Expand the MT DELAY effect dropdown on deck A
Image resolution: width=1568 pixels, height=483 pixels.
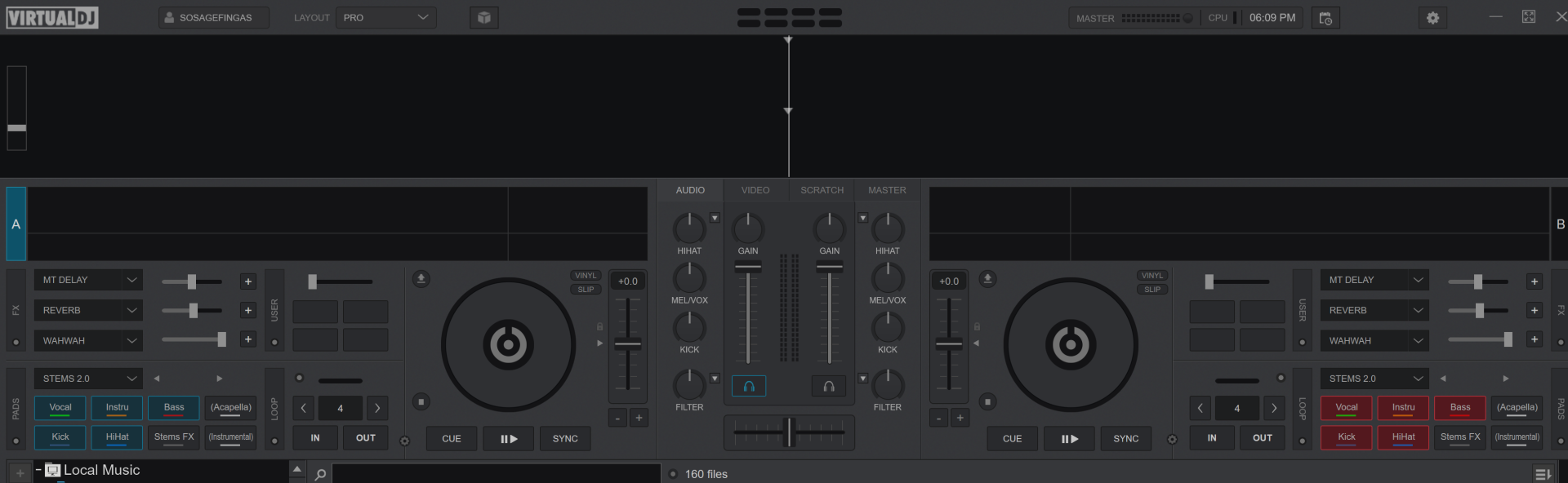coord(131,280)
